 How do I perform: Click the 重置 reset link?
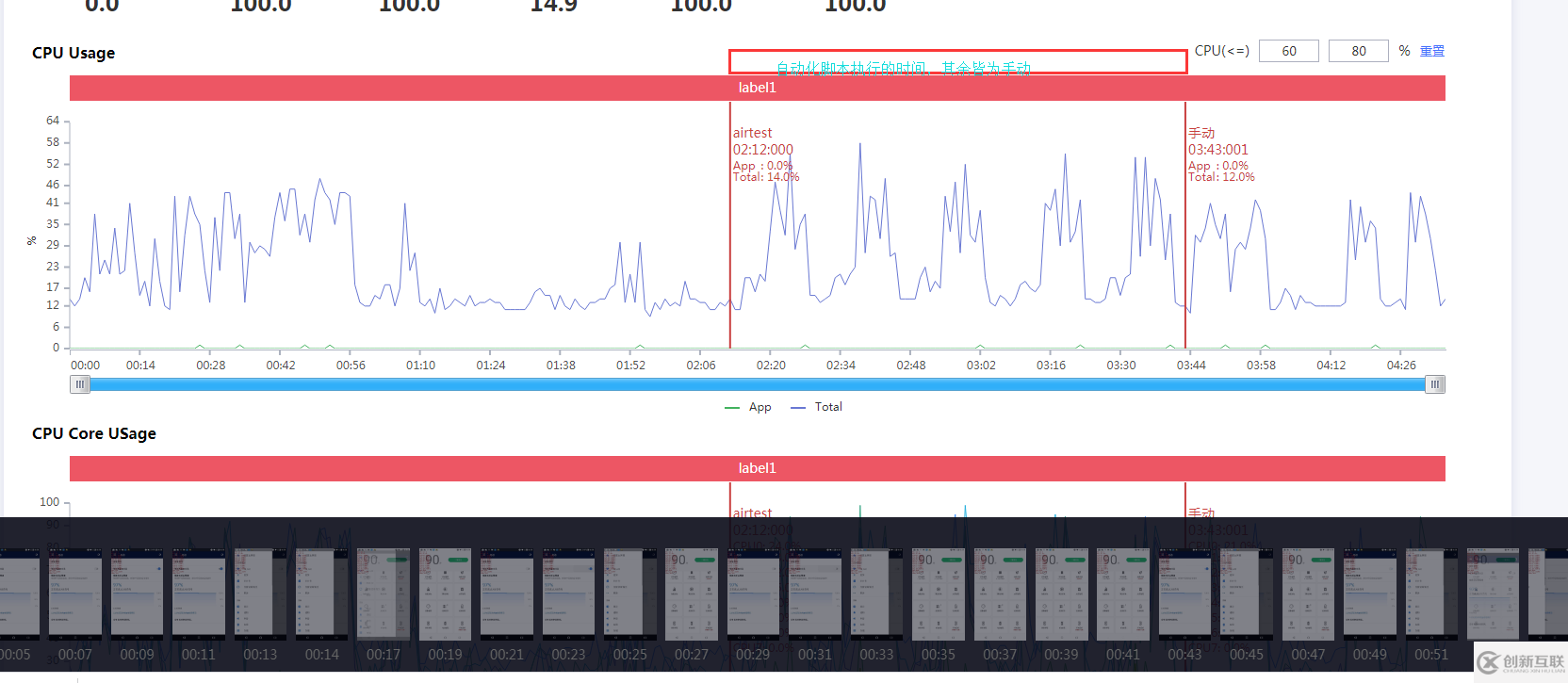(1432, 51)
